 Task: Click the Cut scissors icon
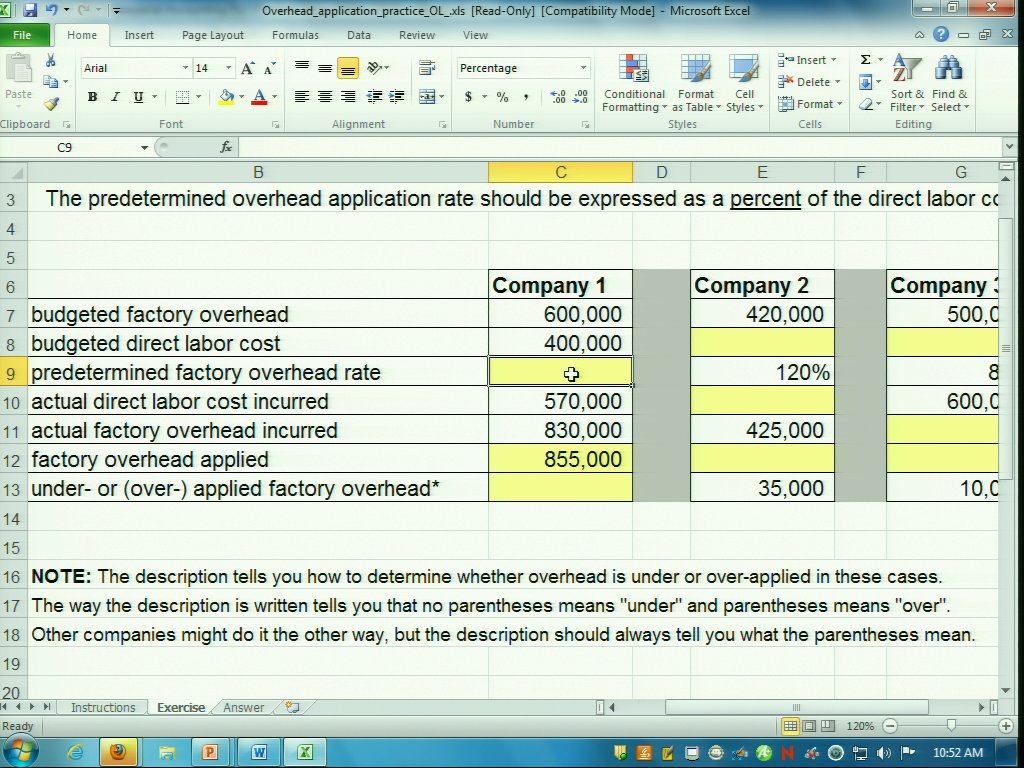click(51, 61)
